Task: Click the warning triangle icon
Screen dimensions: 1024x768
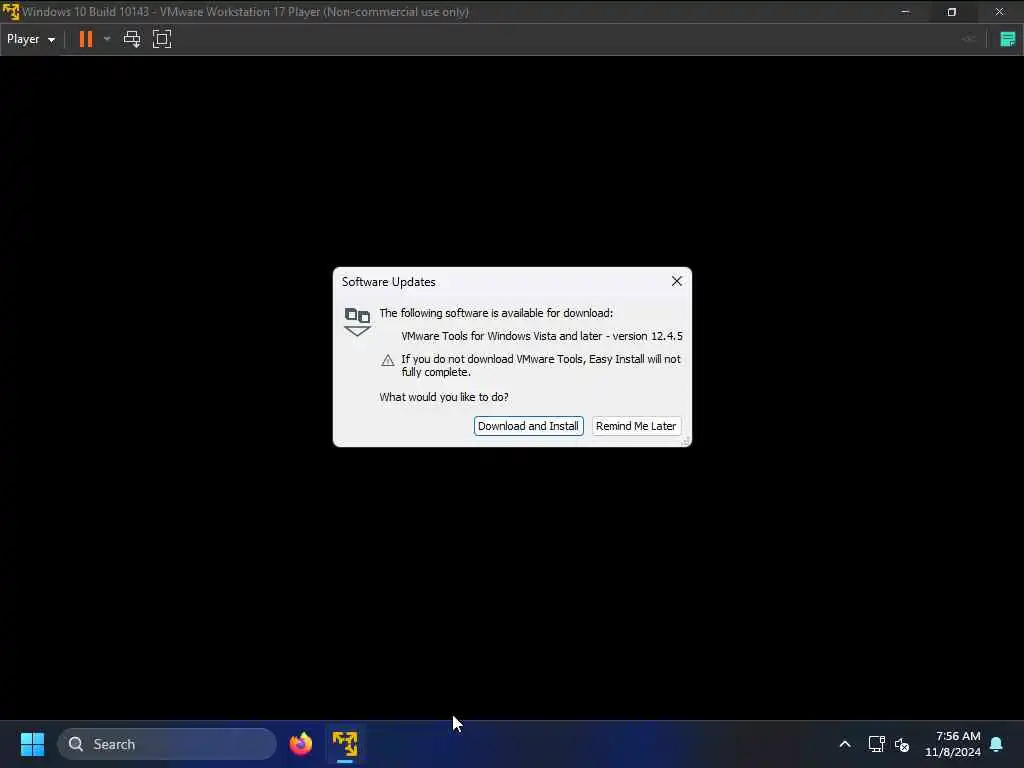Action: click(388, 360)
